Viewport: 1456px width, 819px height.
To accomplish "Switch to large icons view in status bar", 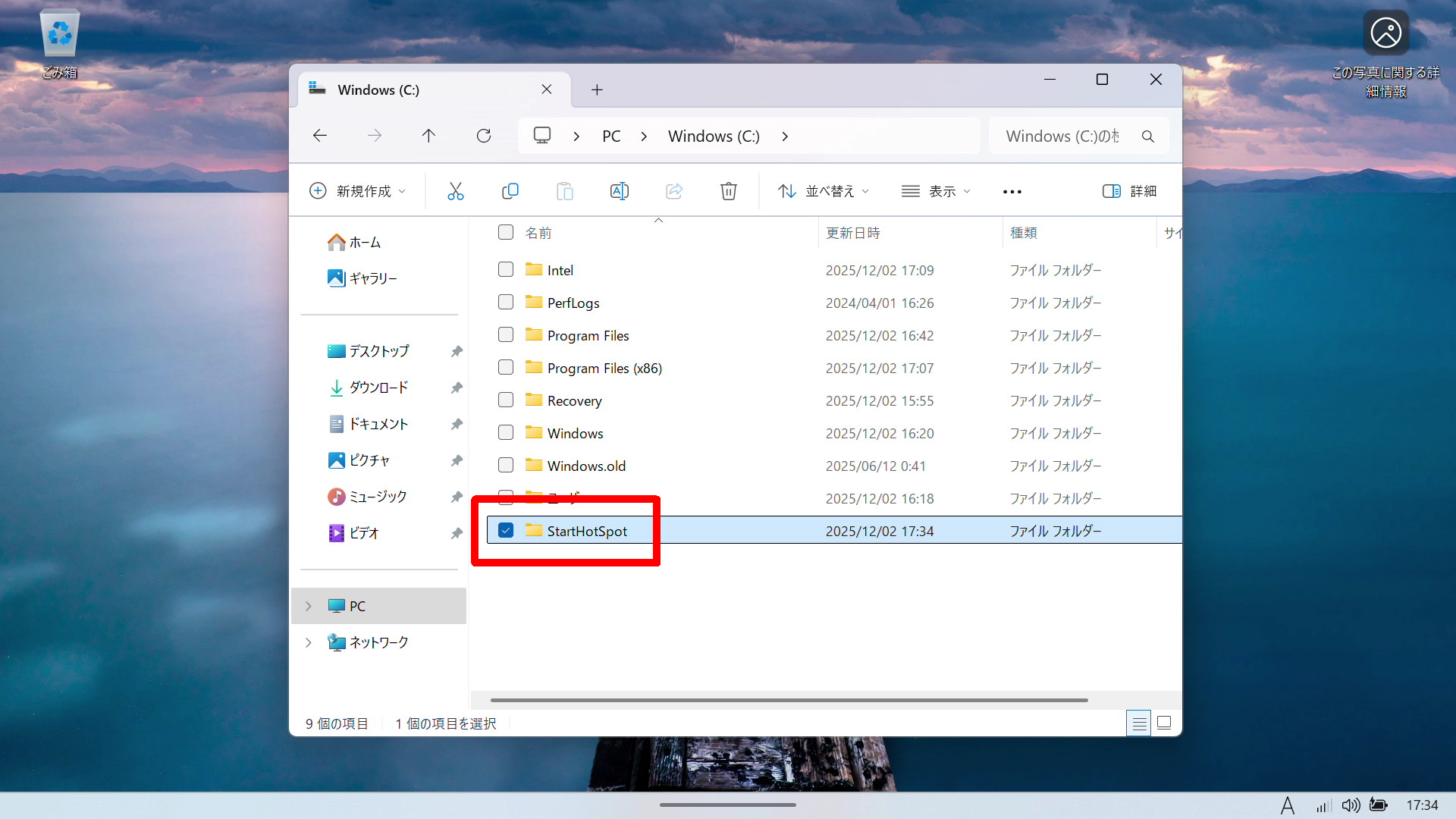I will (x=1164, y=723).
